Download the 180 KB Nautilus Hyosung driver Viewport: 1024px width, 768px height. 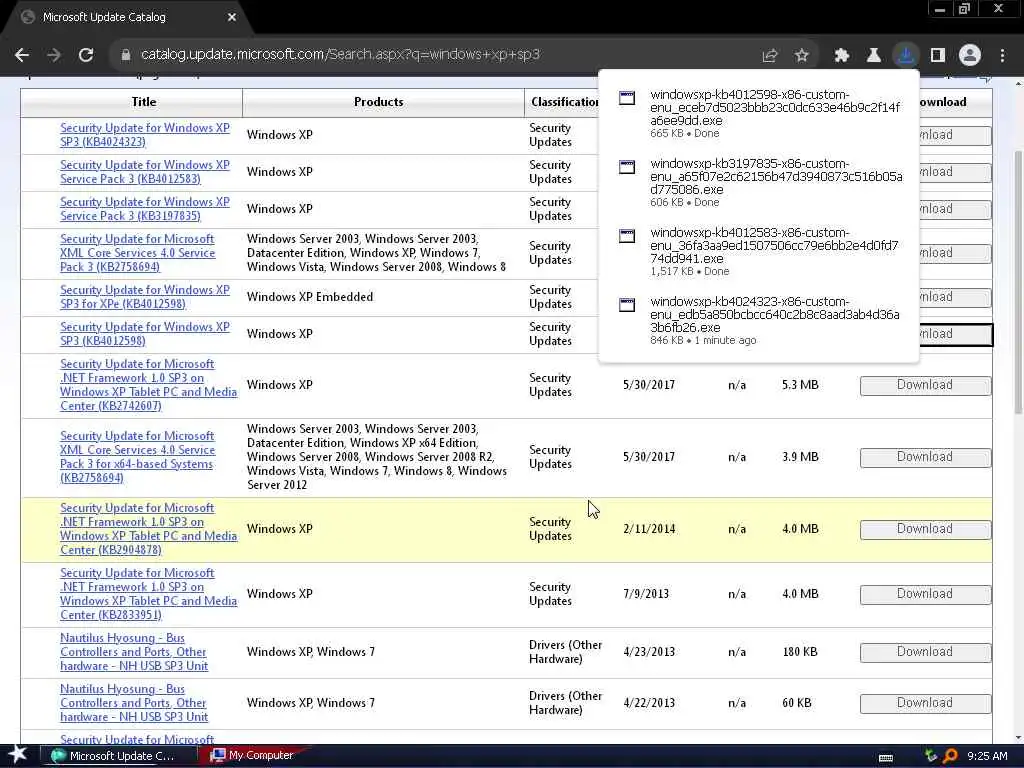[925, 652]
